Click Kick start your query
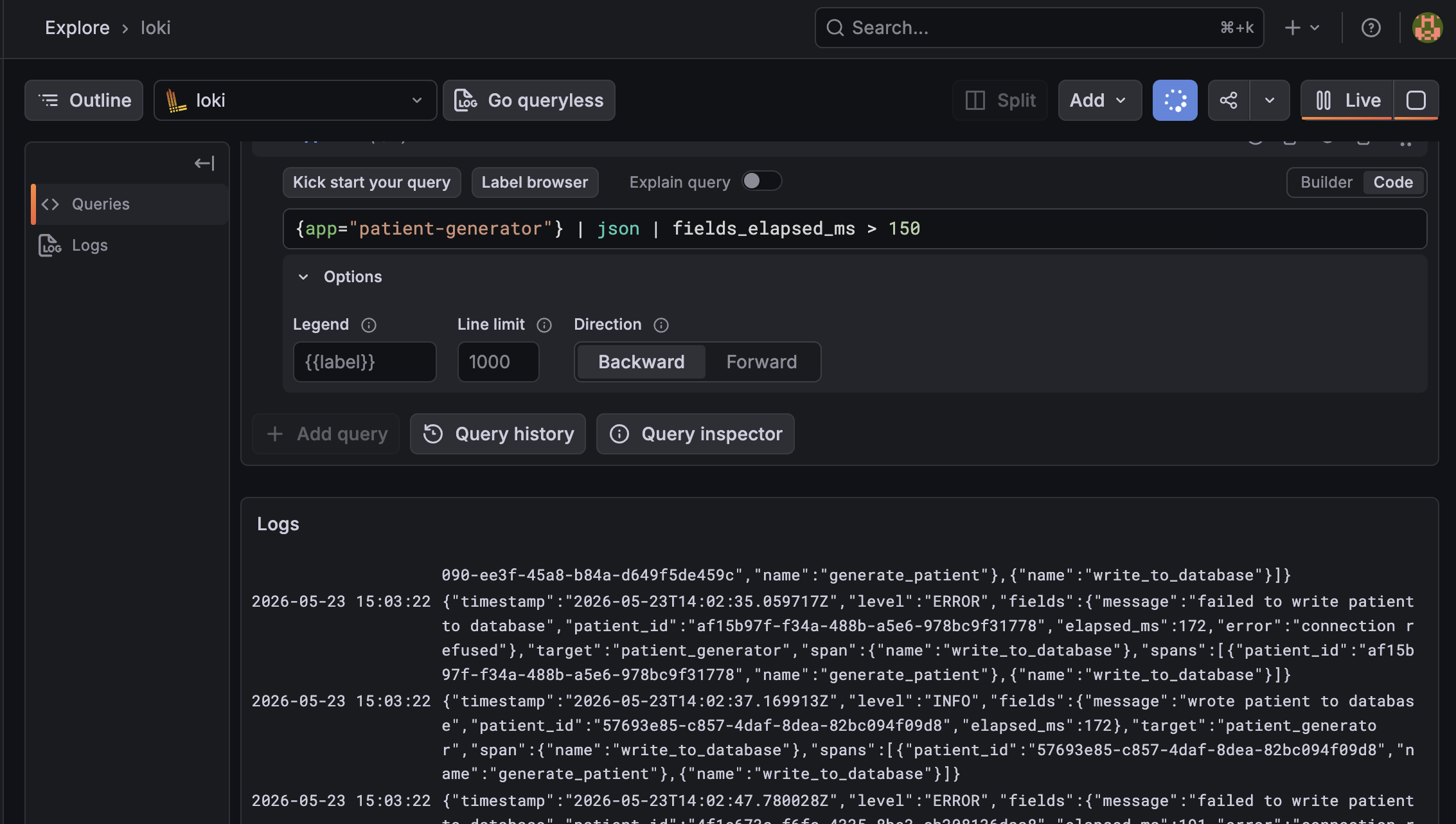Image resolution: width=1456 pixels, height=824 pixels. click(x=371, y=183)
